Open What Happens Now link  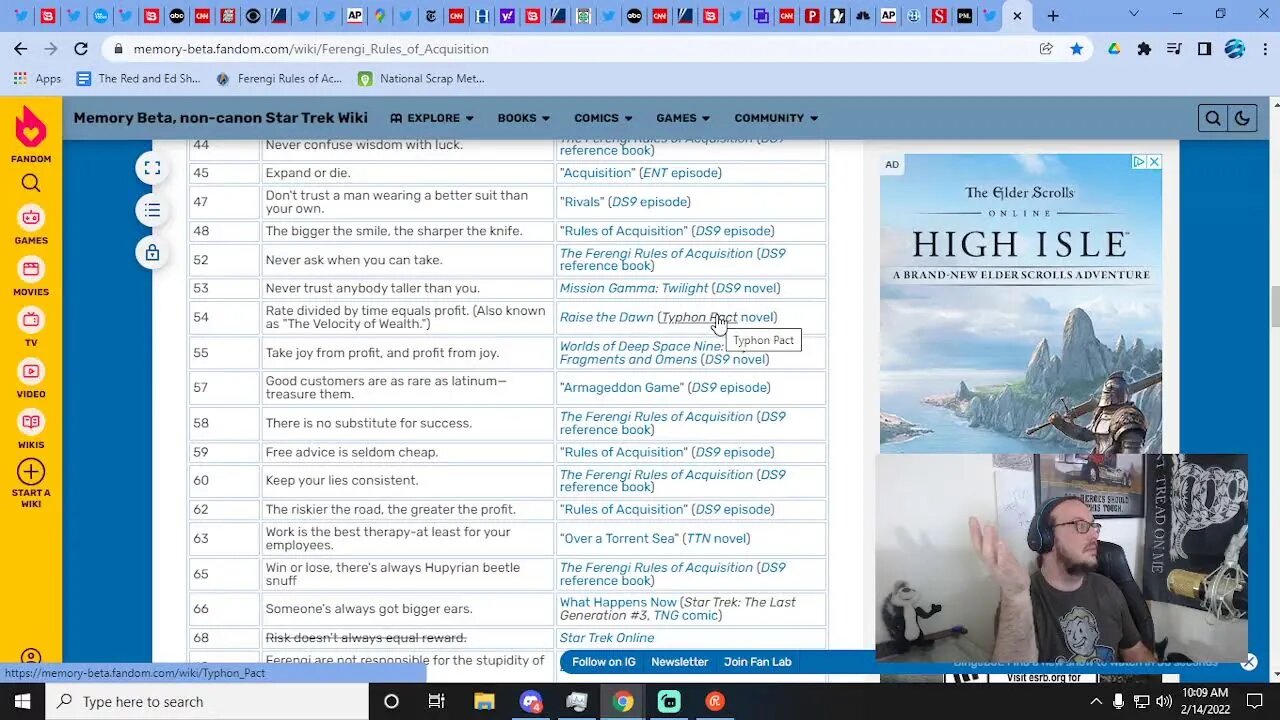pyautogui.click(x=618, y=602)
